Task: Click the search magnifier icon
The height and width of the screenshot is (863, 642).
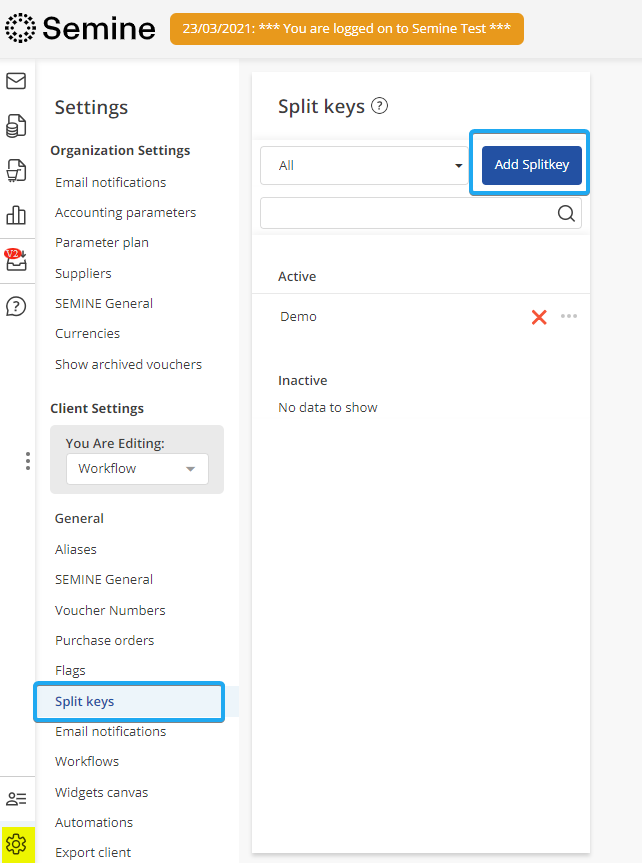Action: [x=566, y=213]
